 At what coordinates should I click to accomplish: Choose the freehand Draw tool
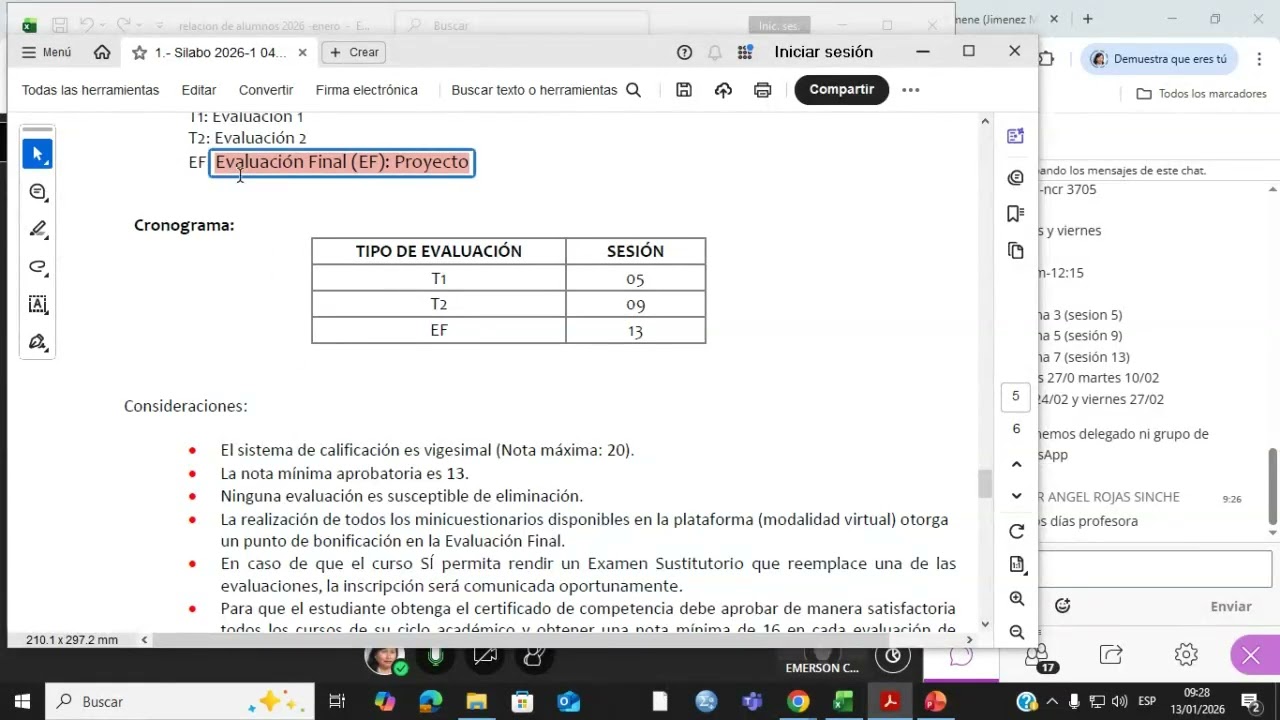(x=38, y=267)
